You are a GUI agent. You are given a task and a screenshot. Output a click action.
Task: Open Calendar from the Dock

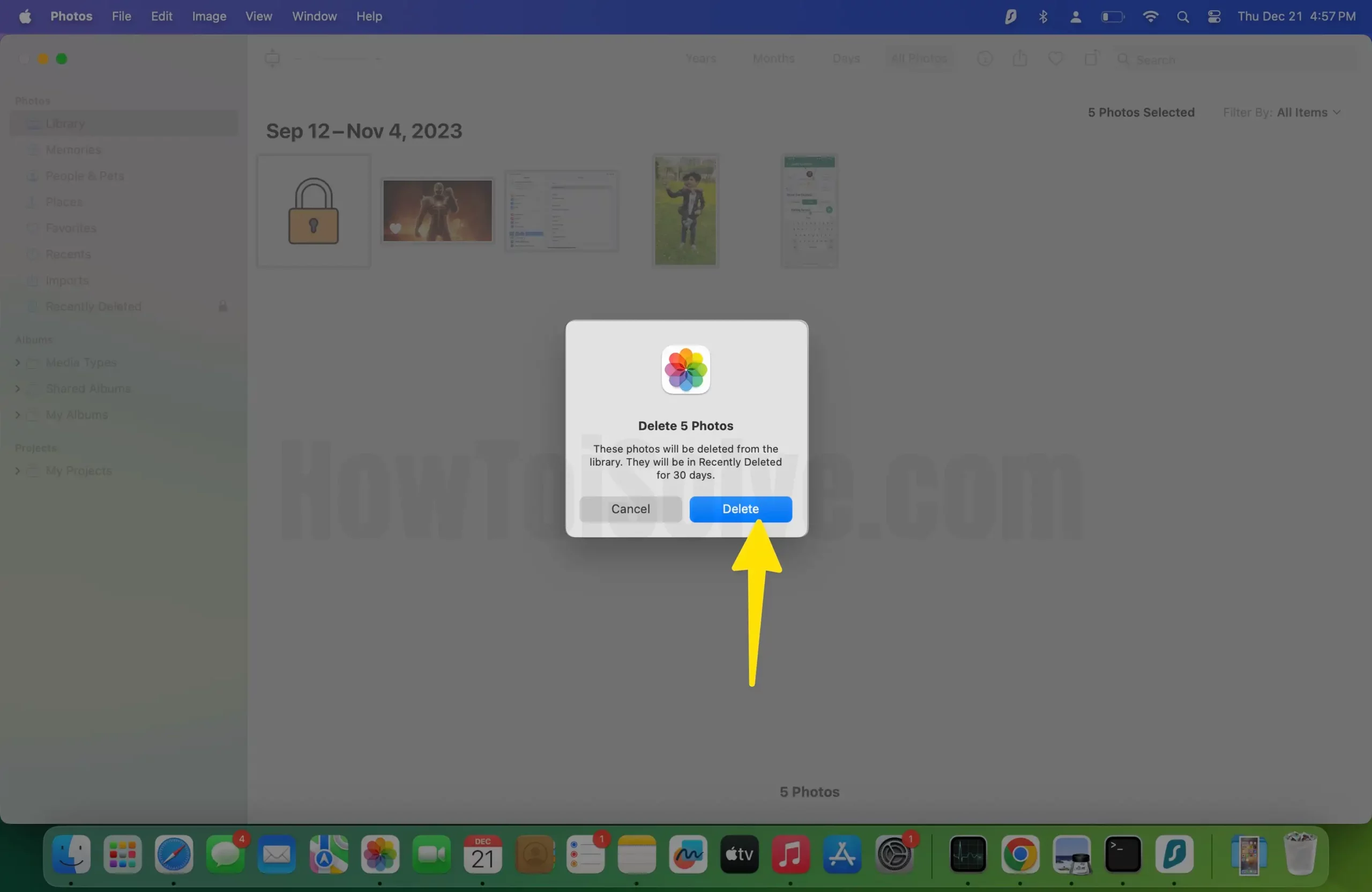482,853
